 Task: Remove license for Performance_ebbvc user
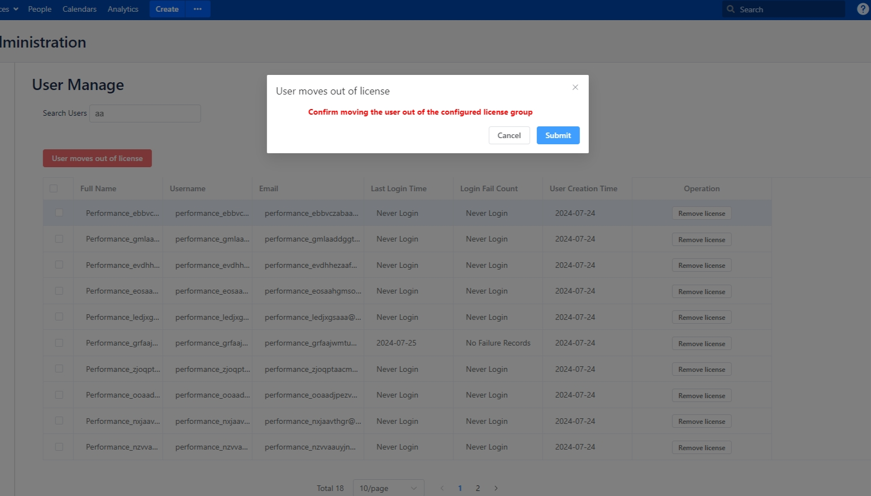click(702, 213)
